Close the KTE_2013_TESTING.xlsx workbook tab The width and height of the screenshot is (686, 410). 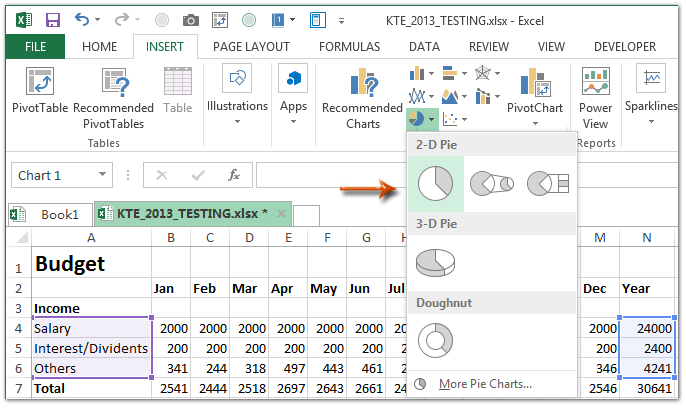(x=281, y=214)
